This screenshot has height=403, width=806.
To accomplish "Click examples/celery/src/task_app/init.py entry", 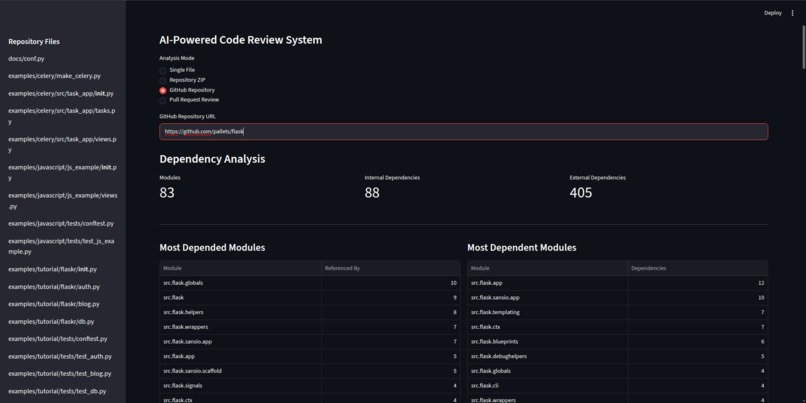I will tap(61, 94).
